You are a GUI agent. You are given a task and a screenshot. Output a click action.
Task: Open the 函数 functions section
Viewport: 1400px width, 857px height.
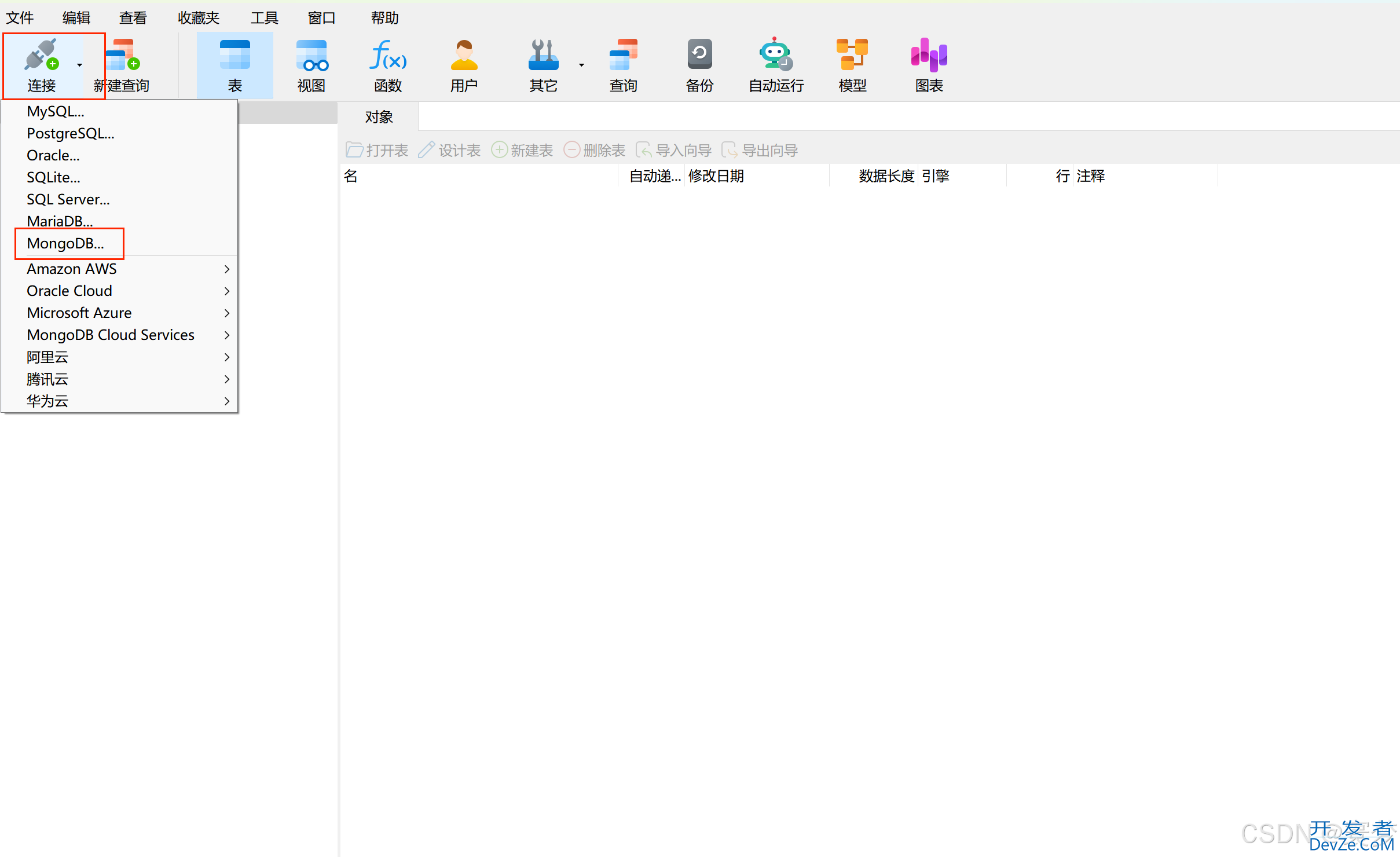tap(388, 65)
